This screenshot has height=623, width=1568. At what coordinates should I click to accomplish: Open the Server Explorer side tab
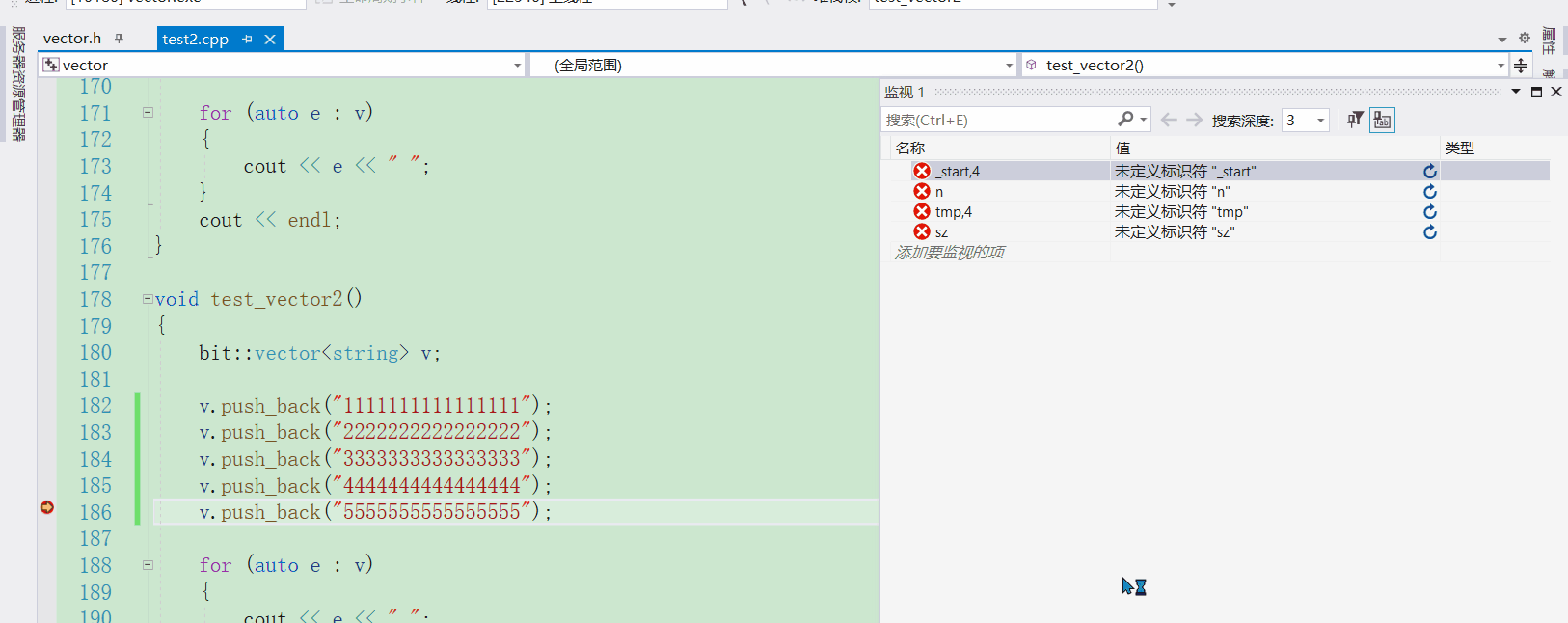click(x=18, y=84)
